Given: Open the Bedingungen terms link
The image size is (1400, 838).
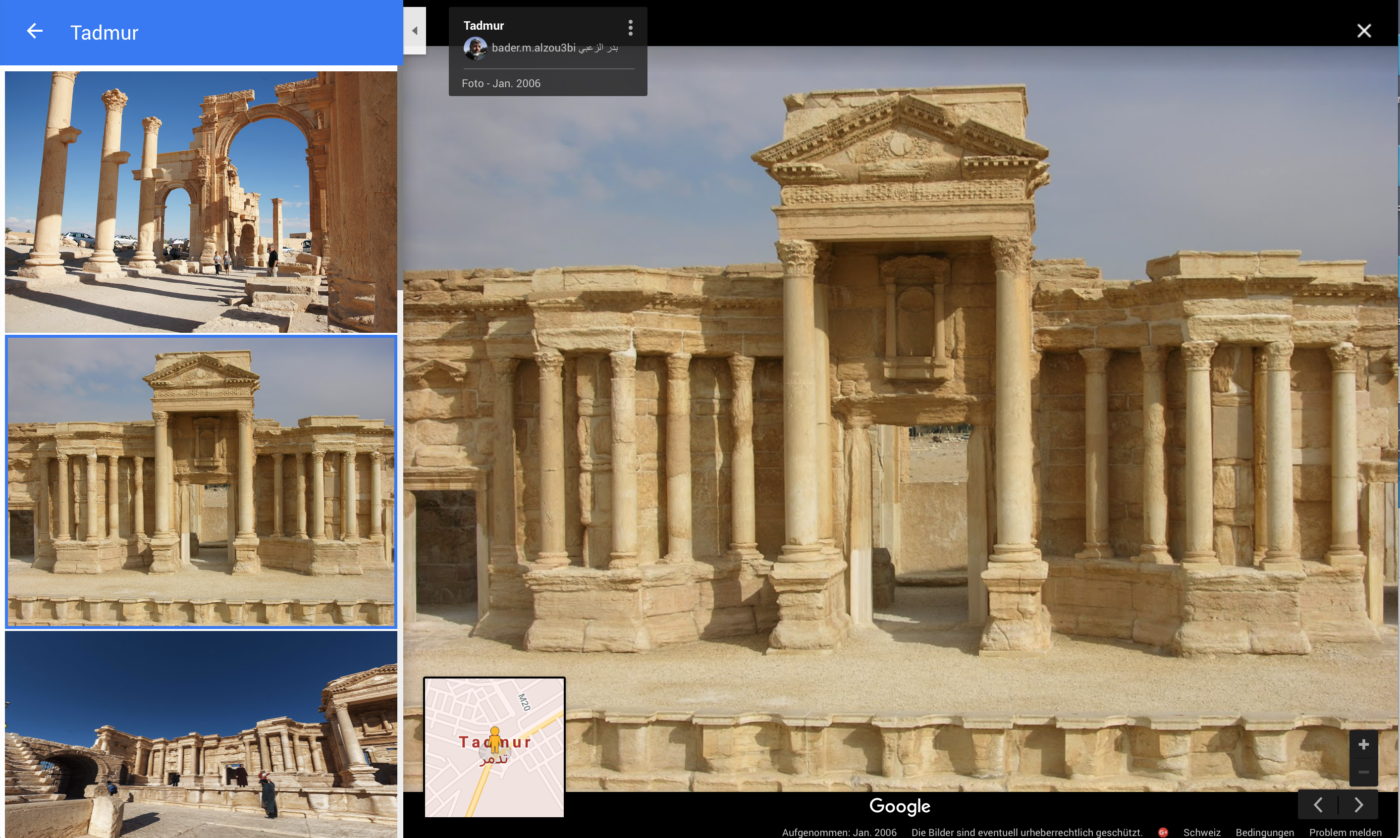Looking at the screenshot, I should [x=1264, y=832].
